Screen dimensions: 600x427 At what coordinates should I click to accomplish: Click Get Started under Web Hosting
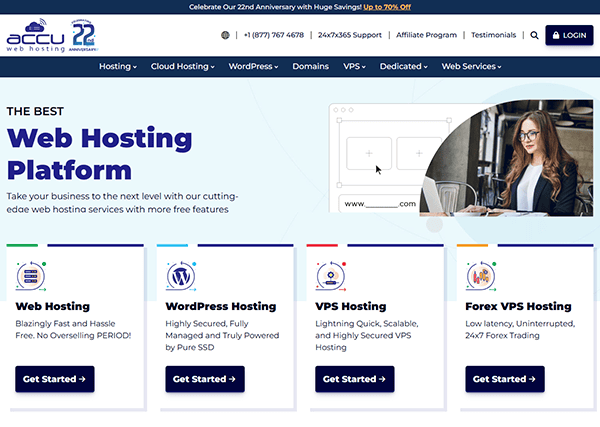(x=55, y=379)
